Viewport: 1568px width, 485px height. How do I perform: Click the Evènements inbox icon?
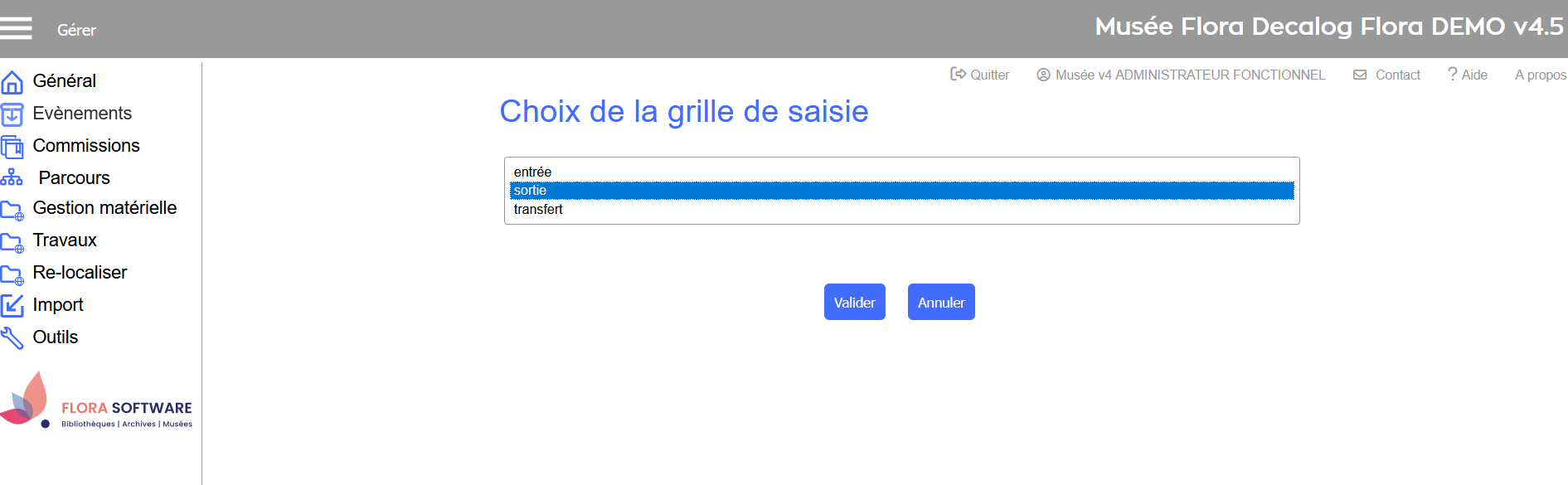point(12,114)
